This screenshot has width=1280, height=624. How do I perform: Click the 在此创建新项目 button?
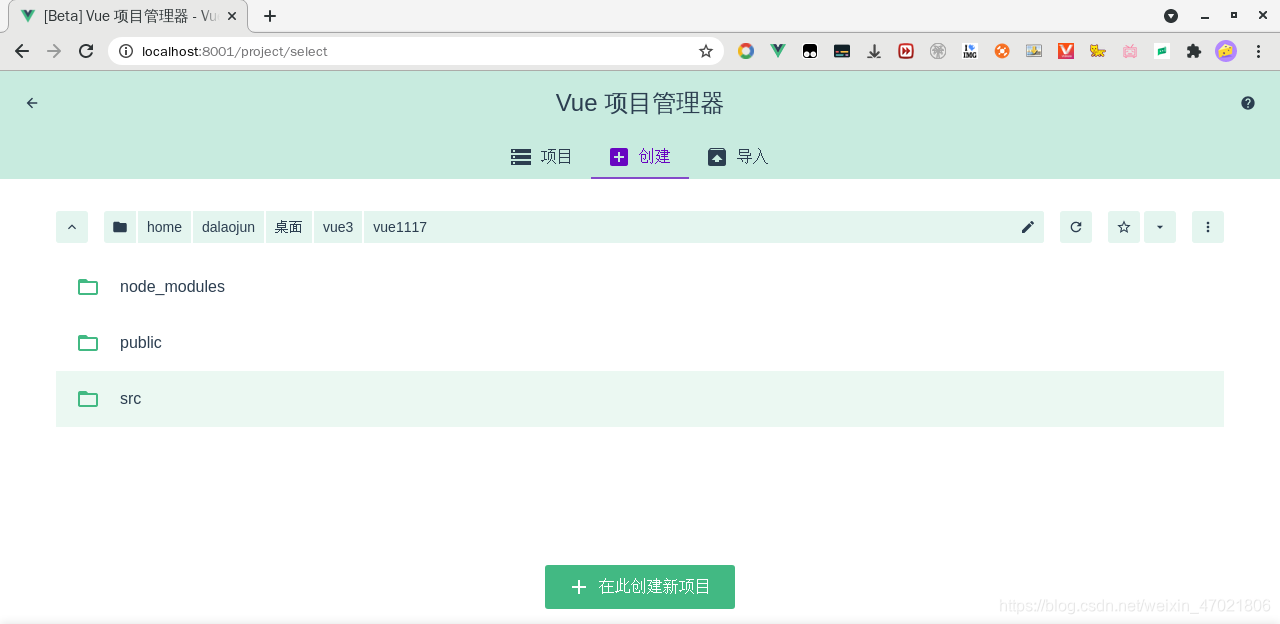tap(639, 587)
